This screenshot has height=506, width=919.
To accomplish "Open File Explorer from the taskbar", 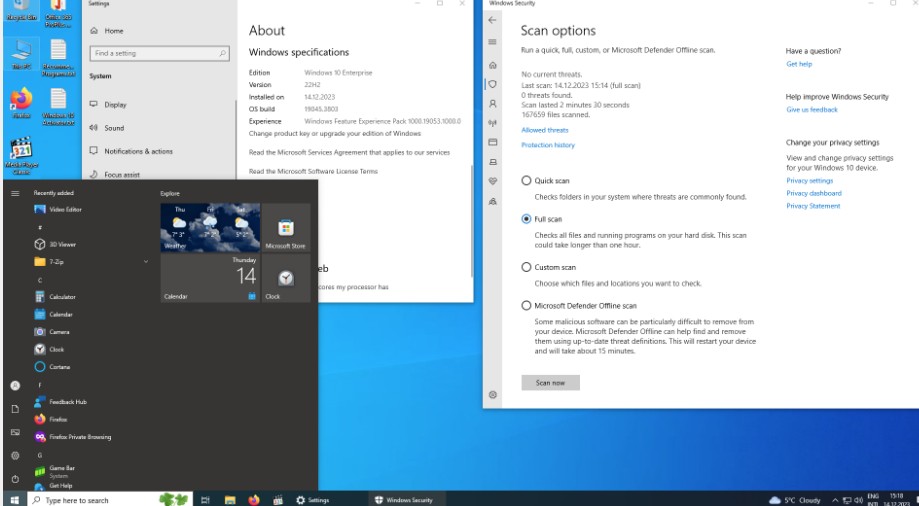I will [x=230, y=500].
